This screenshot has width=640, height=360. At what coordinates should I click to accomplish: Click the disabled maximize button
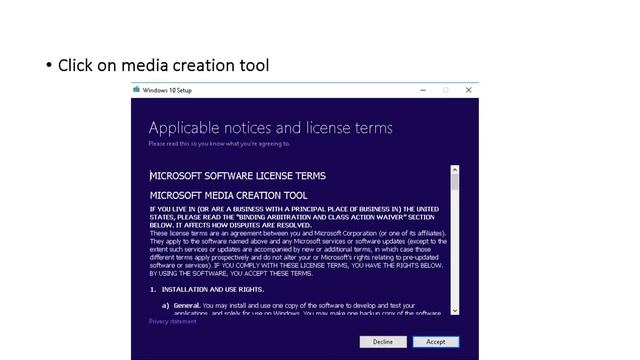[x=445, y=90]
